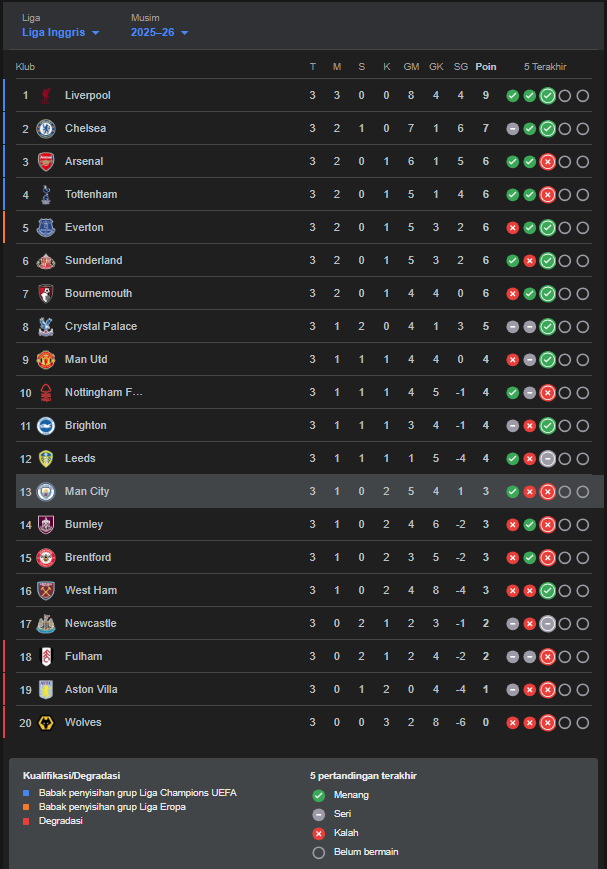Open the Tottenham team name link
The width and height of the screenshot is (607, 869).
tap(91, 195)
